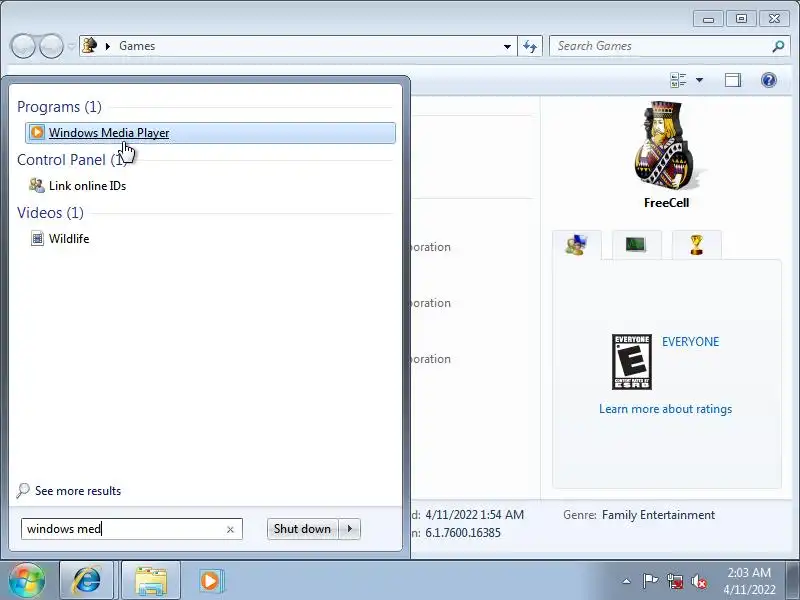Click Games in the address bar
This screenshot has height=600, width=800.
point(137,46)
